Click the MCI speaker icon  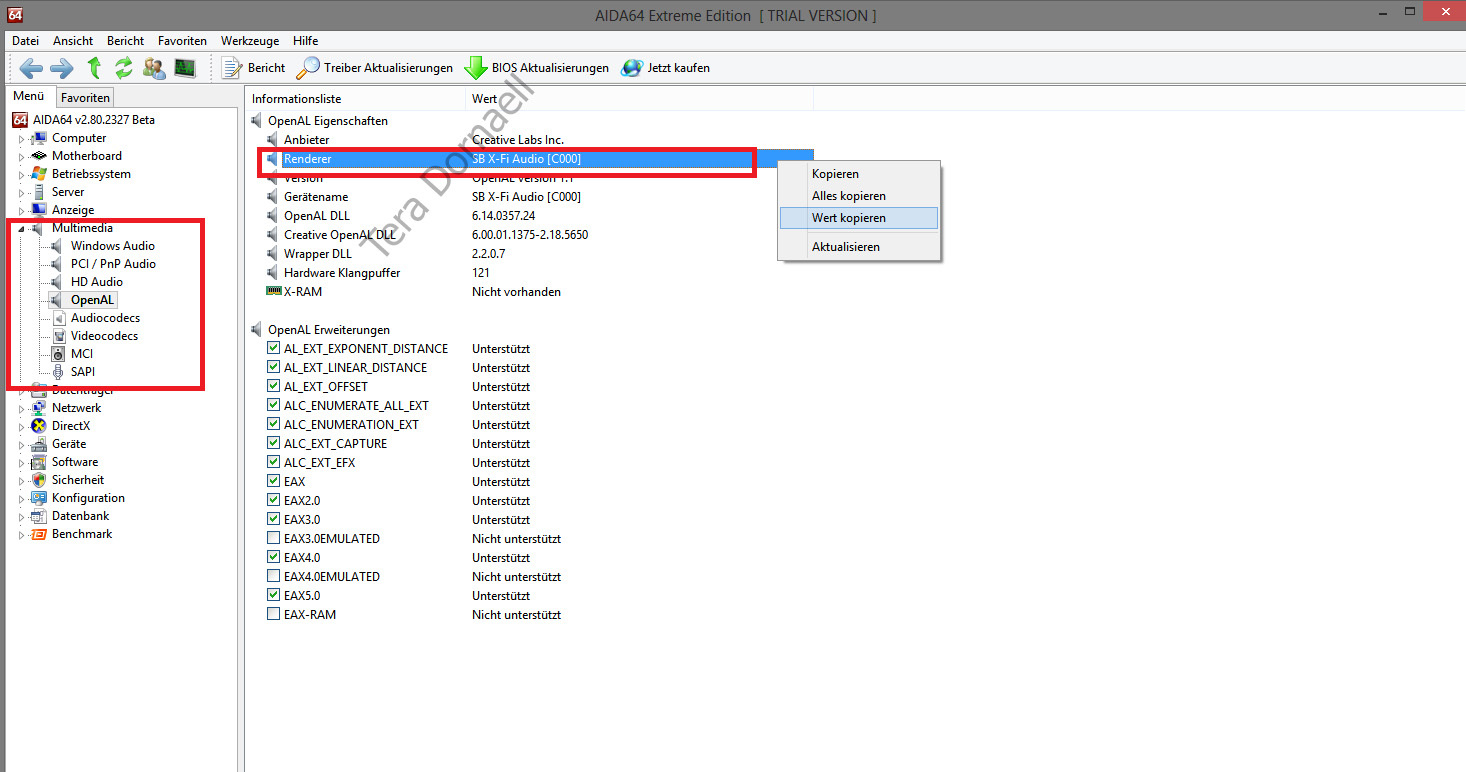pos(58,354)
